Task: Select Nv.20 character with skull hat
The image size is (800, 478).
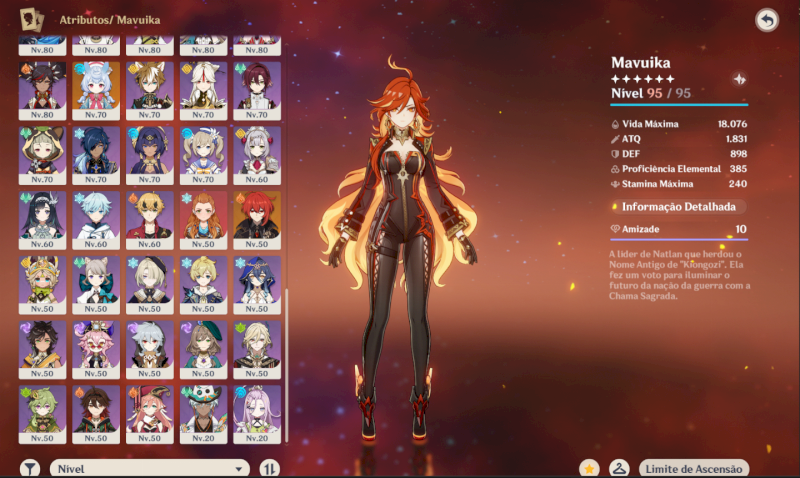Action: pyautogui.click(x=203, y=415)
